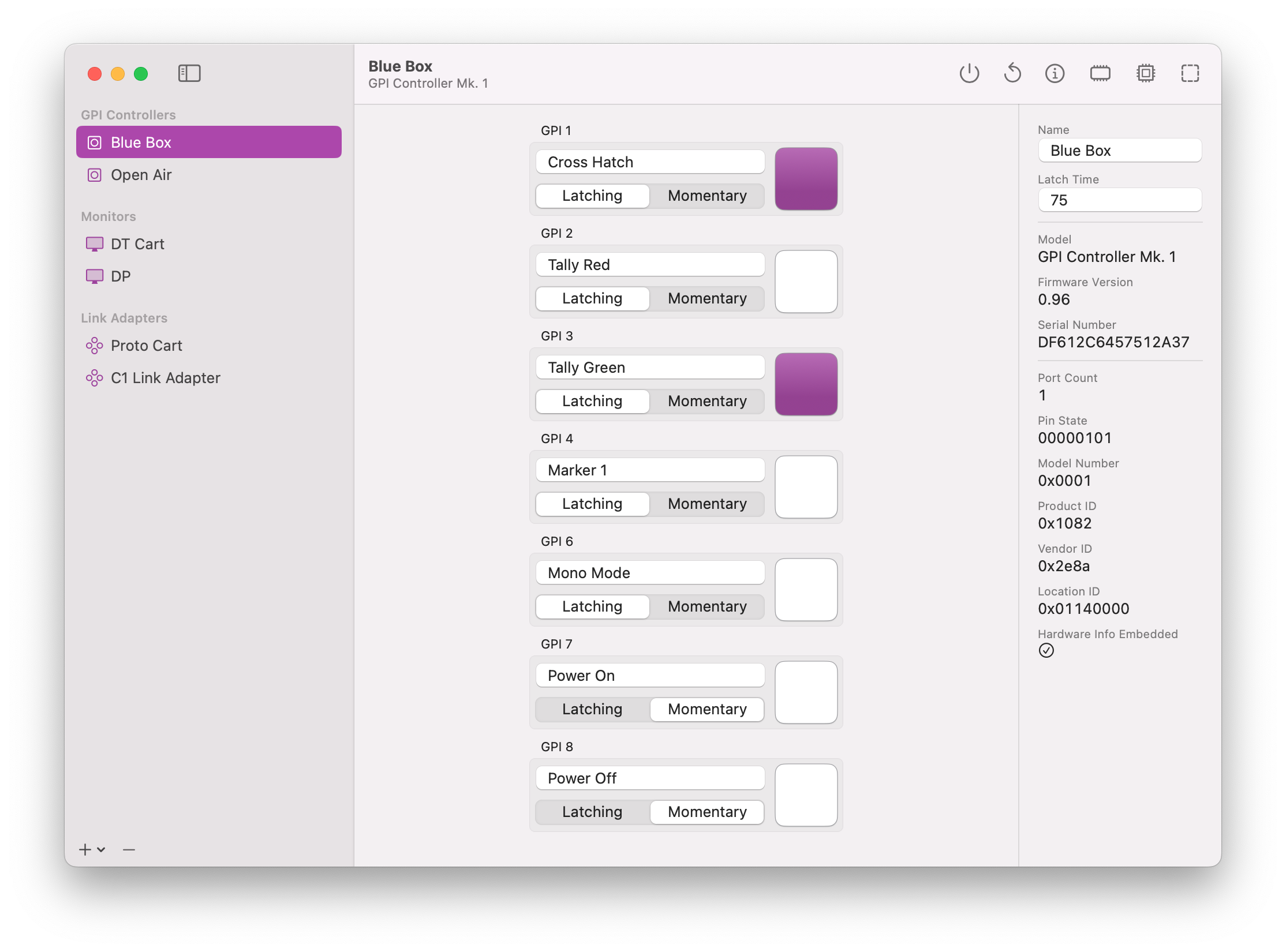Select Open Air GPI controller
Screen dimensions: 1286x952
pos(141,175)
